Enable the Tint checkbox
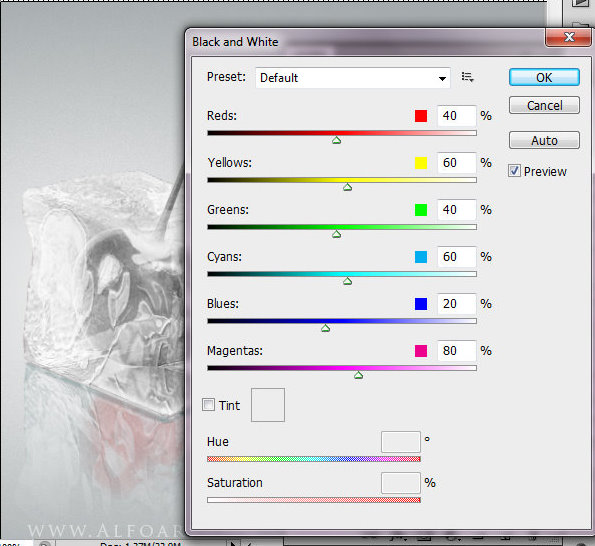This screenshot has height=546, width=595. (208, 404)
